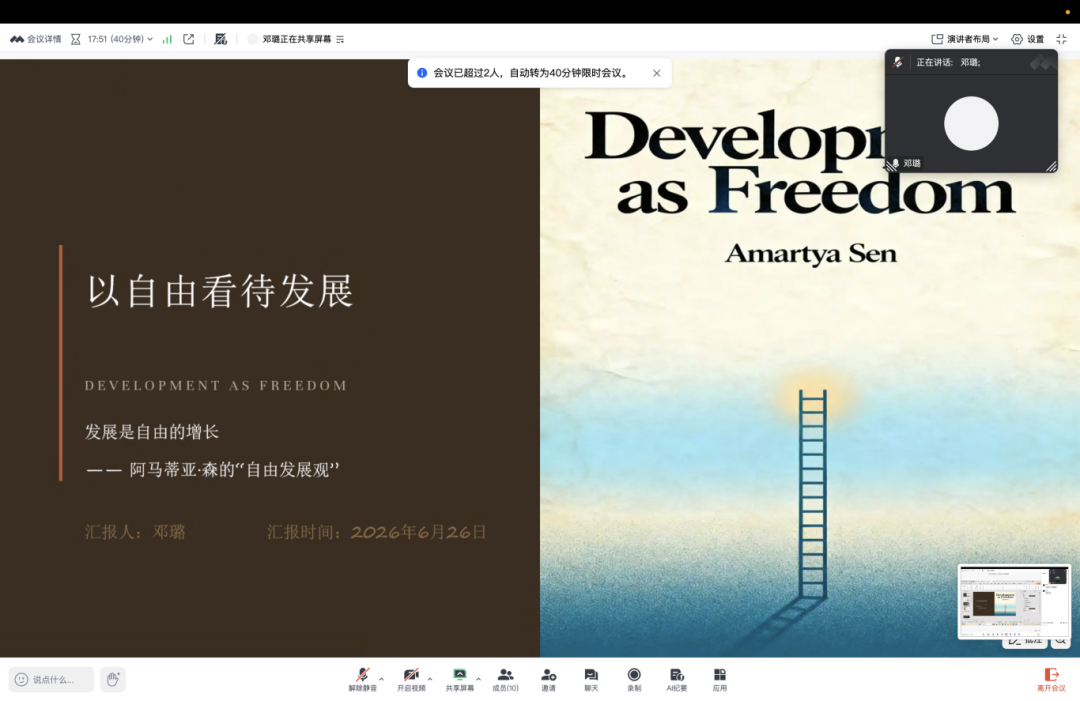1080x701 pixels.
Task: Open the 演讲者布局 layout dropdown
Action: 965,39
